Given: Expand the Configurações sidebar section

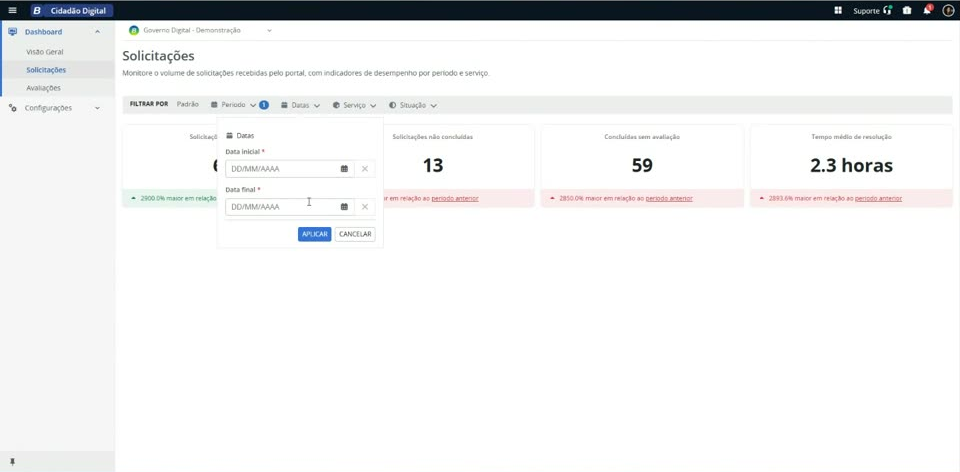Looking at the screenshot, I should coord(97,108).
